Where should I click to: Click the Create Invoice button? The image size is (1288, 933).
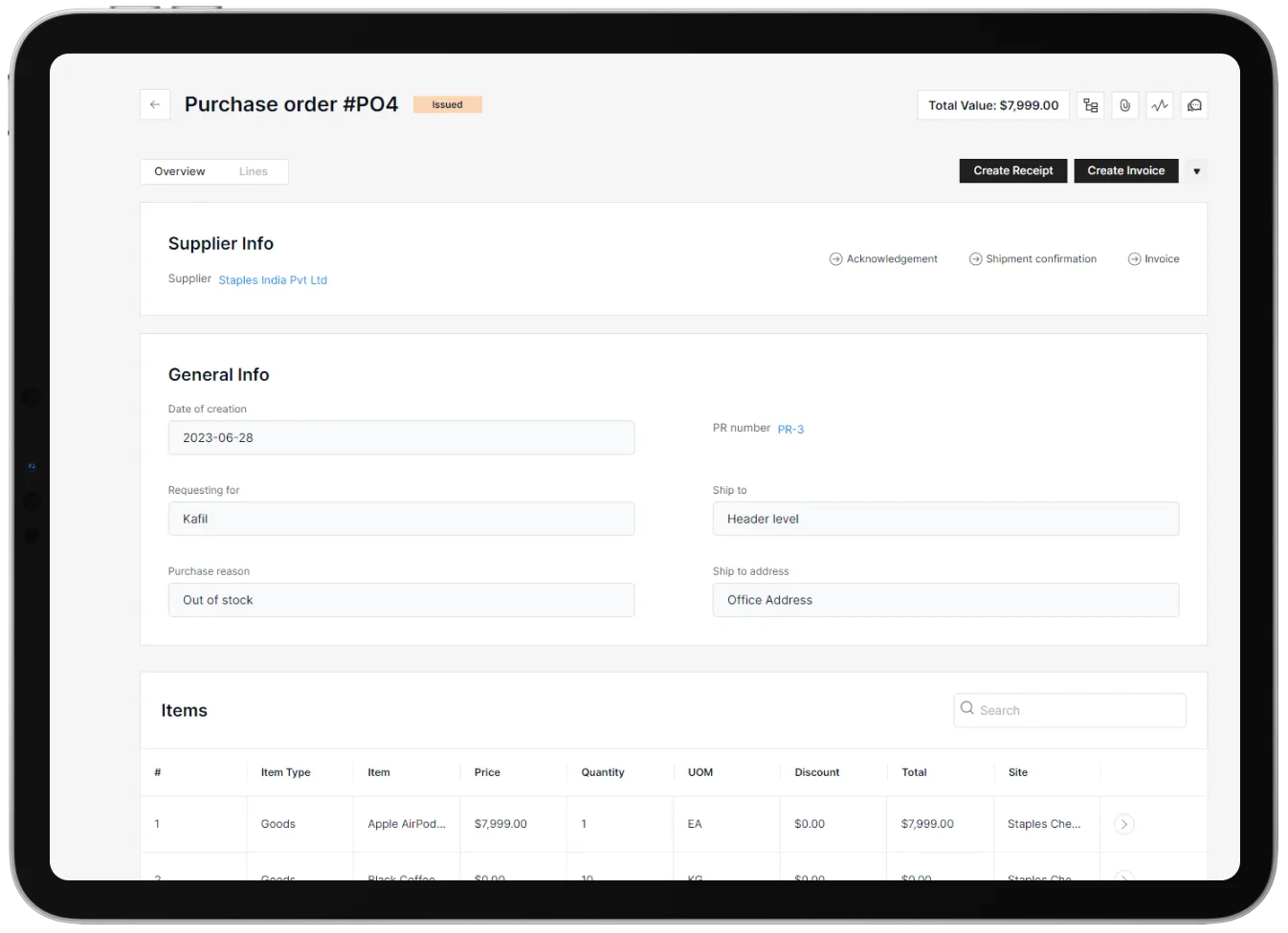[1126, 170]
